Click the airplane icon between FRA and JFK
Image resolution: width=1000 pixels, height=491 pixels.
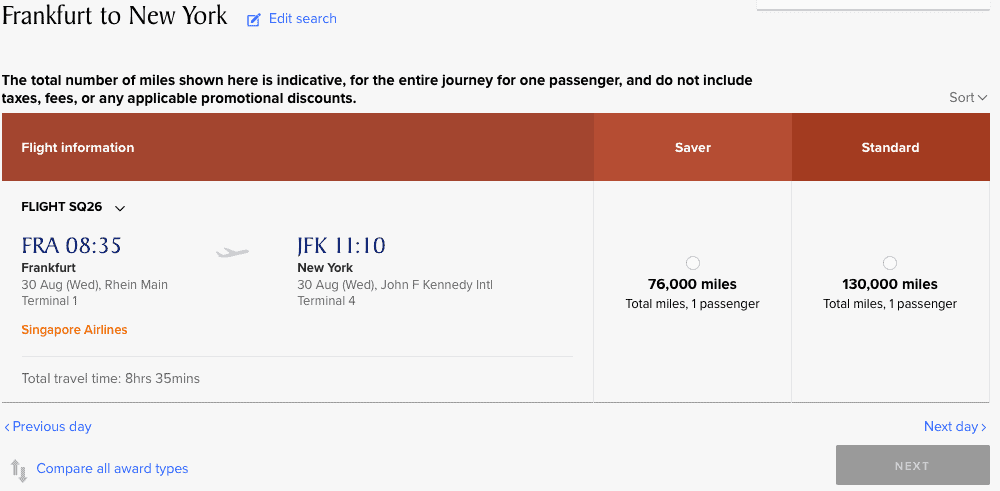232,253
